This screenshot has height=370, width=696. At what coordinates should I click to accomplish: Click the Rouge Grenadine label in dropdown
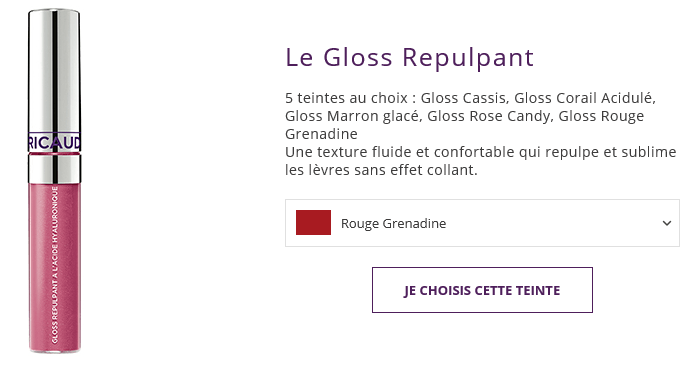click(393, 223)
